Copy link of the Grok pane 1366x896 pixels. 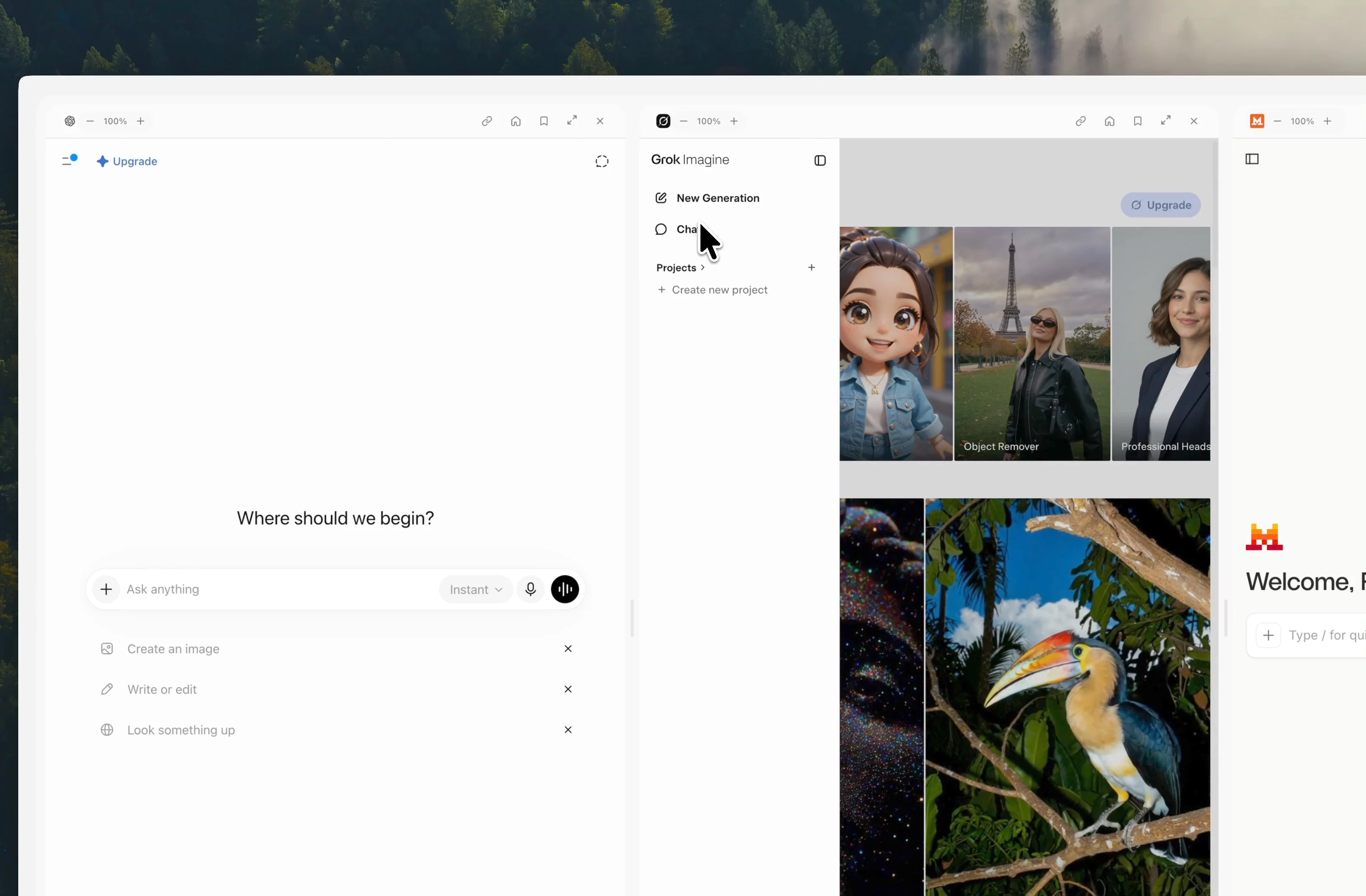click(1081, 121)
